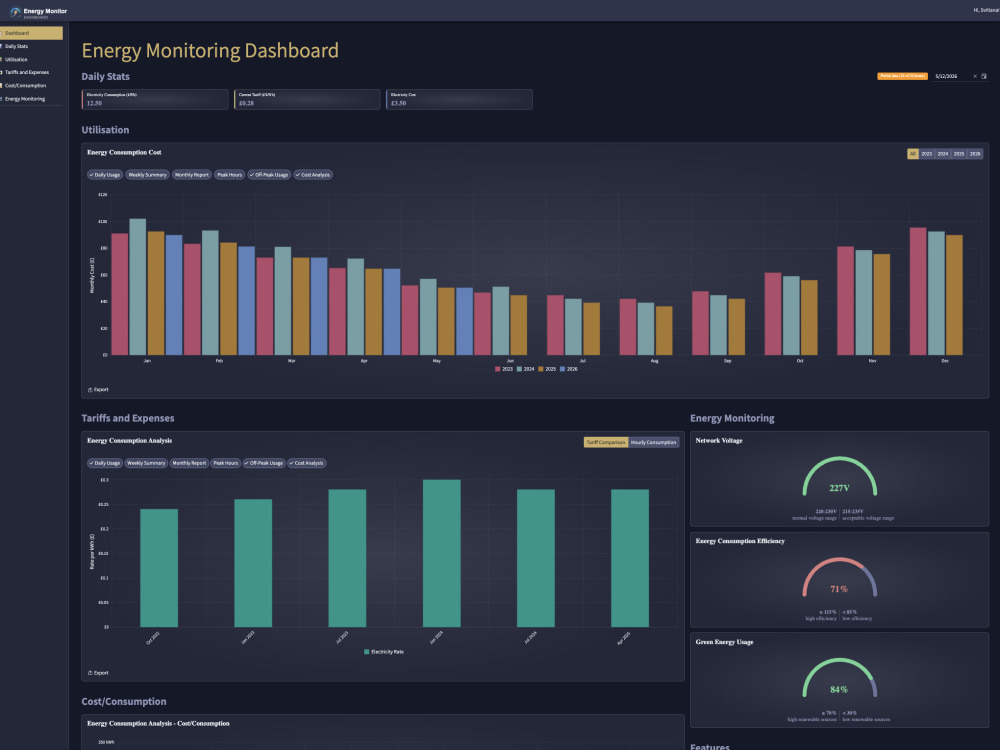Select the All years filter tab
1000x750 pixels.
click(913, 154)
